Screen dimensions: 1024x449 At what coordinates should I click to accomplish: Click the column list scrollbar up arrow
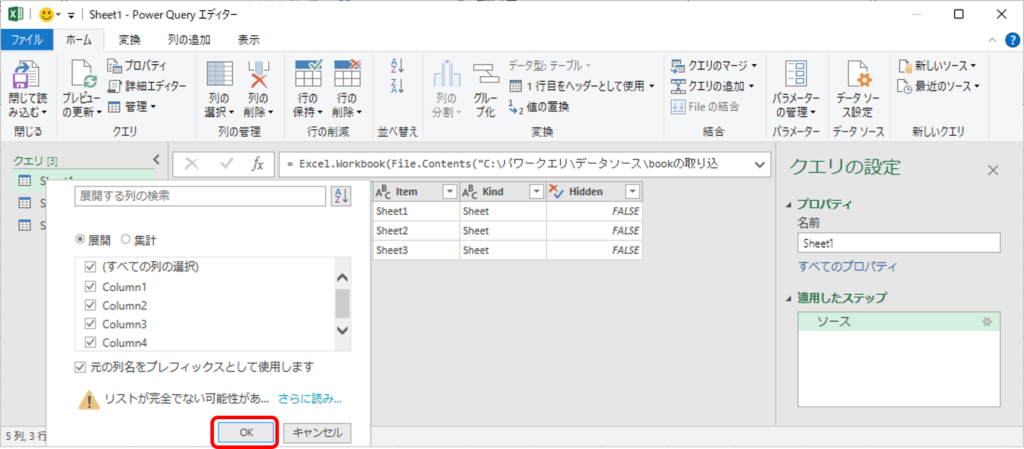coord(342,277)
